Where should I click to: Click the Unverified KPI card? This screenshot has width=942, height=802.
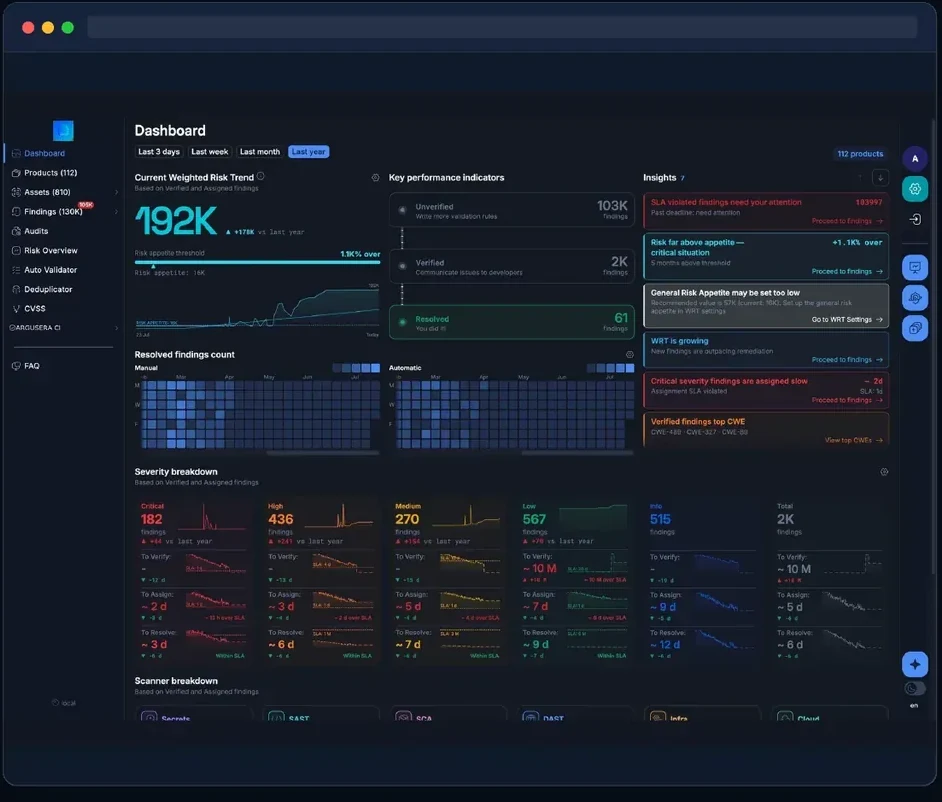pos(512,210)
